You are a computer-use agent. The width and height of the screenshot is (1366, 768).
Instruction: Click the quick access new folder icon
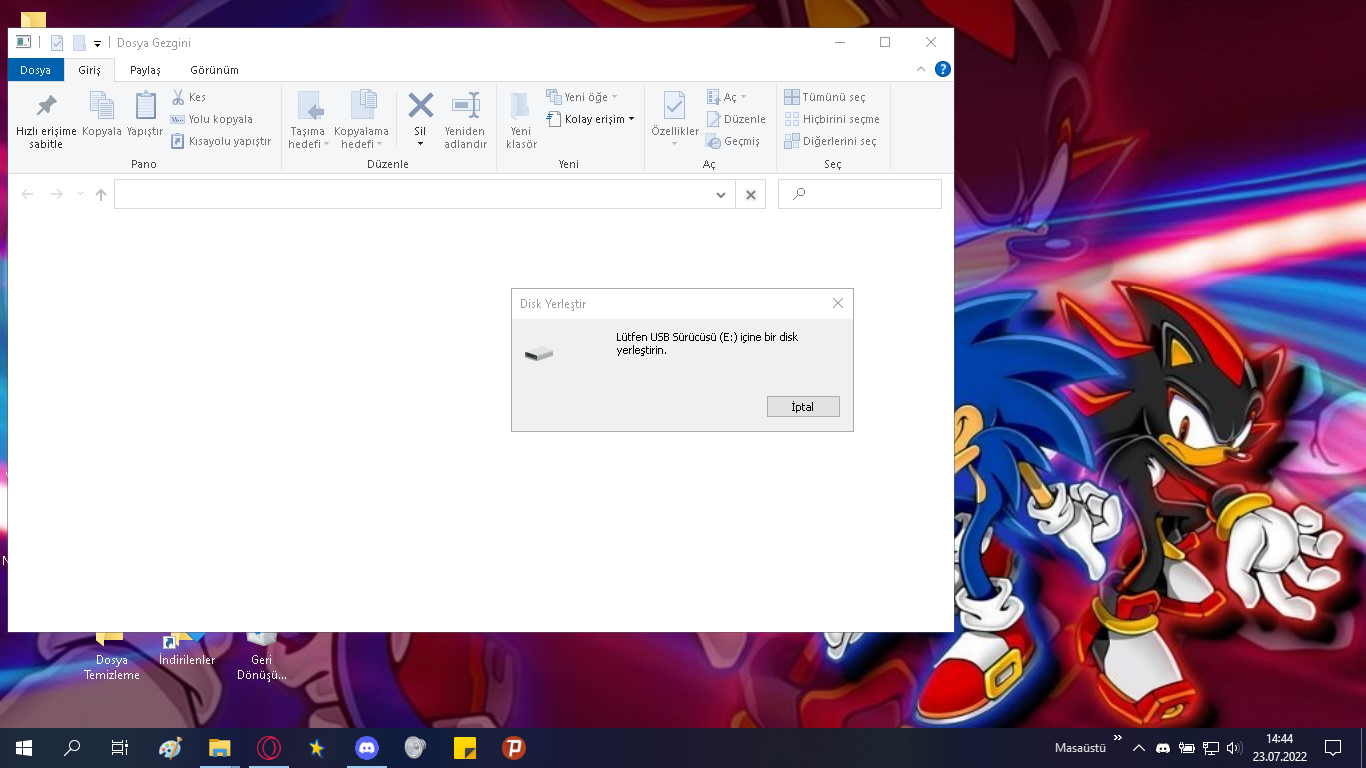(79, 43)
